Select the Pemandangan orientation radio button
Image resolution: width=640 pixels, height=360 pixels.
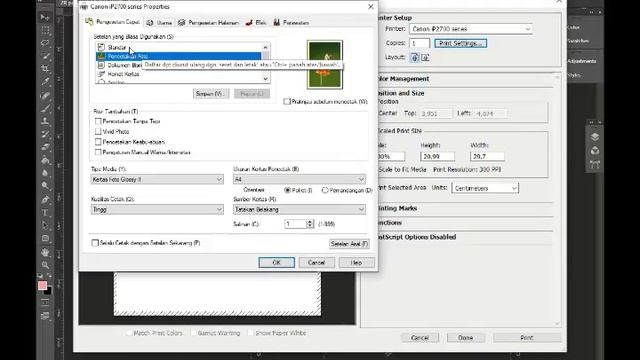[325, 190]
